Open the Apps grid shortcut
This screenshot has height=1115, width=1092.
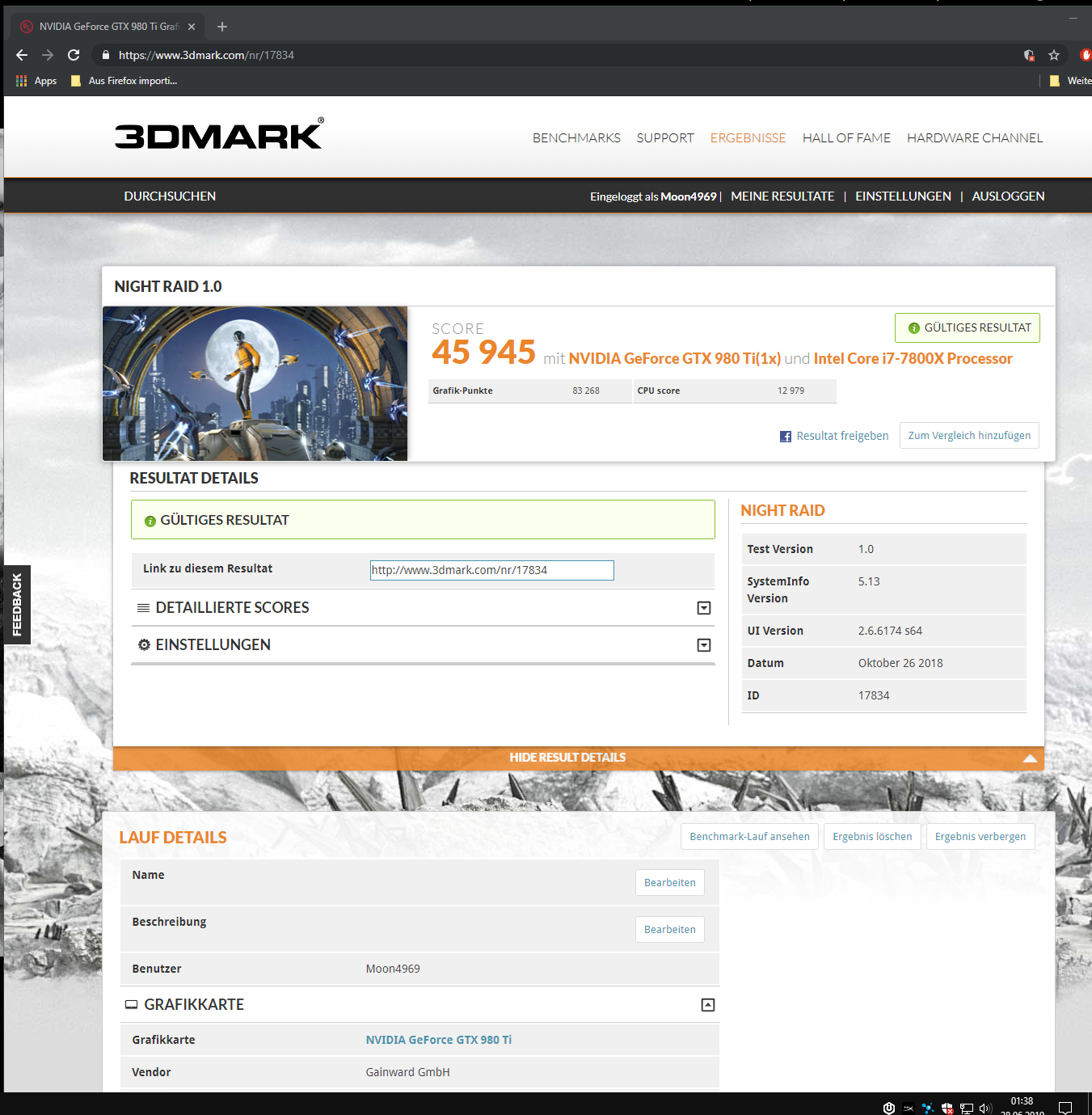(36, 81)
